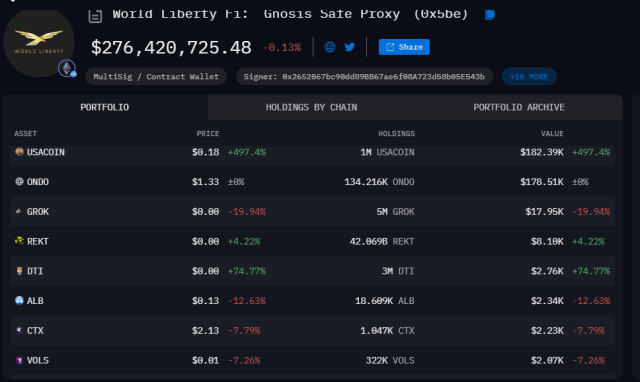The image size is (640, 382).
Task: Click the REKT token icon
Action: [x=19, y=241]
